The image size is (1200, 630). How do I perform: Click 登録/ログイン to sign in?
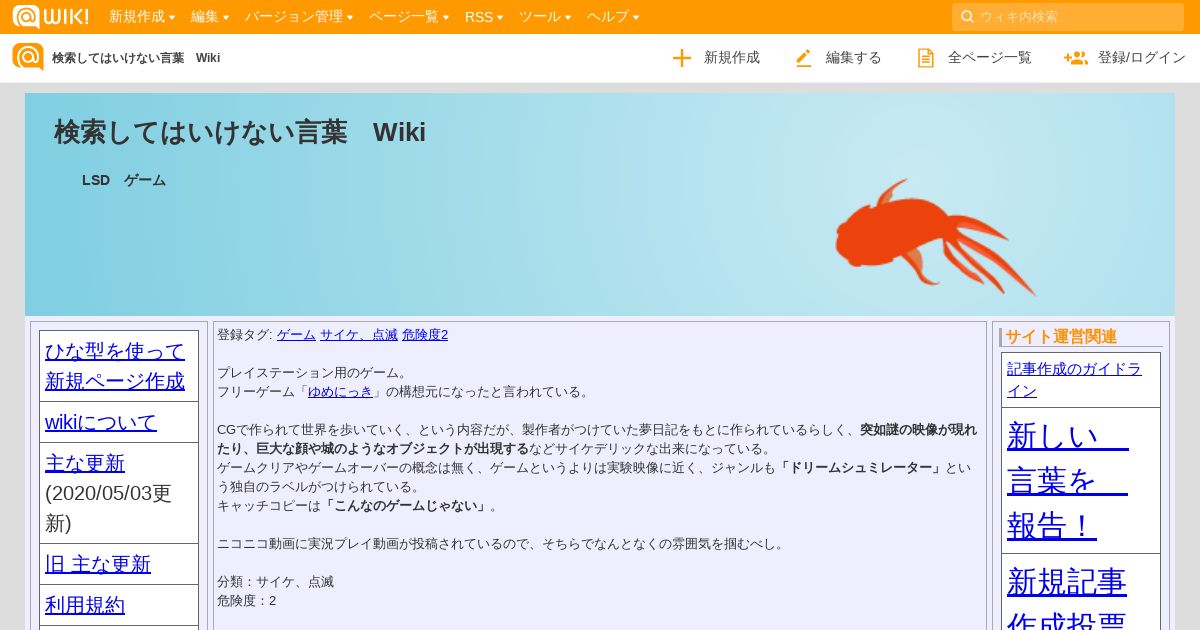1142,58
